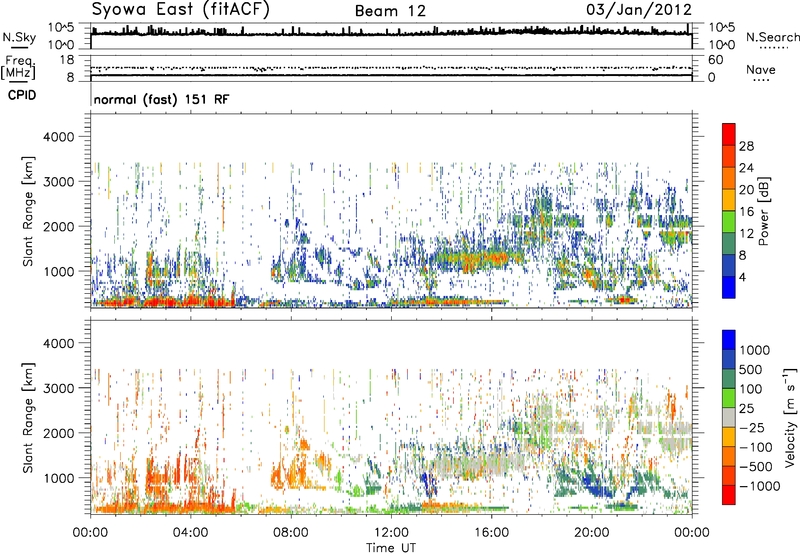Click the '04:00' time tick label
The width and height of the screenshot is (800, 554).
click(190, 533)
